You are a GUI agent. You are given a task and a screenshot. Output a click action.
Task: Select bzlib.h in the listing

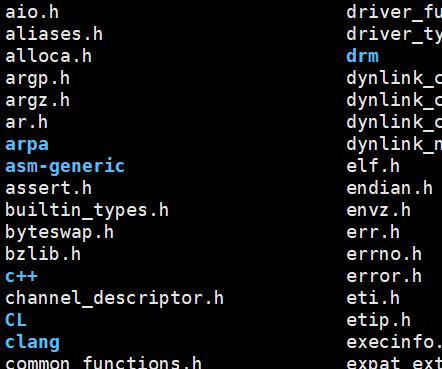[x=43, y=254]
